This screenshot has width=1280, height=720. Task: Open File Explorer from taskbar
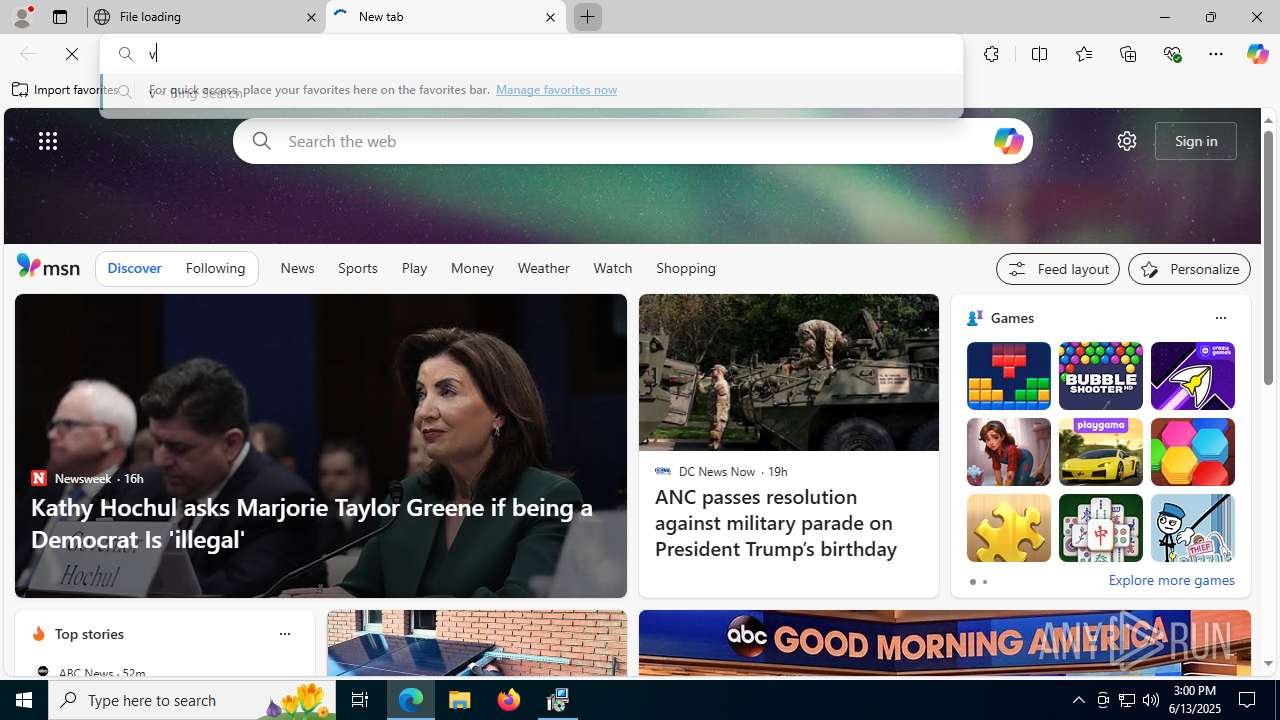pyautogui.click(x=460, y=700)
